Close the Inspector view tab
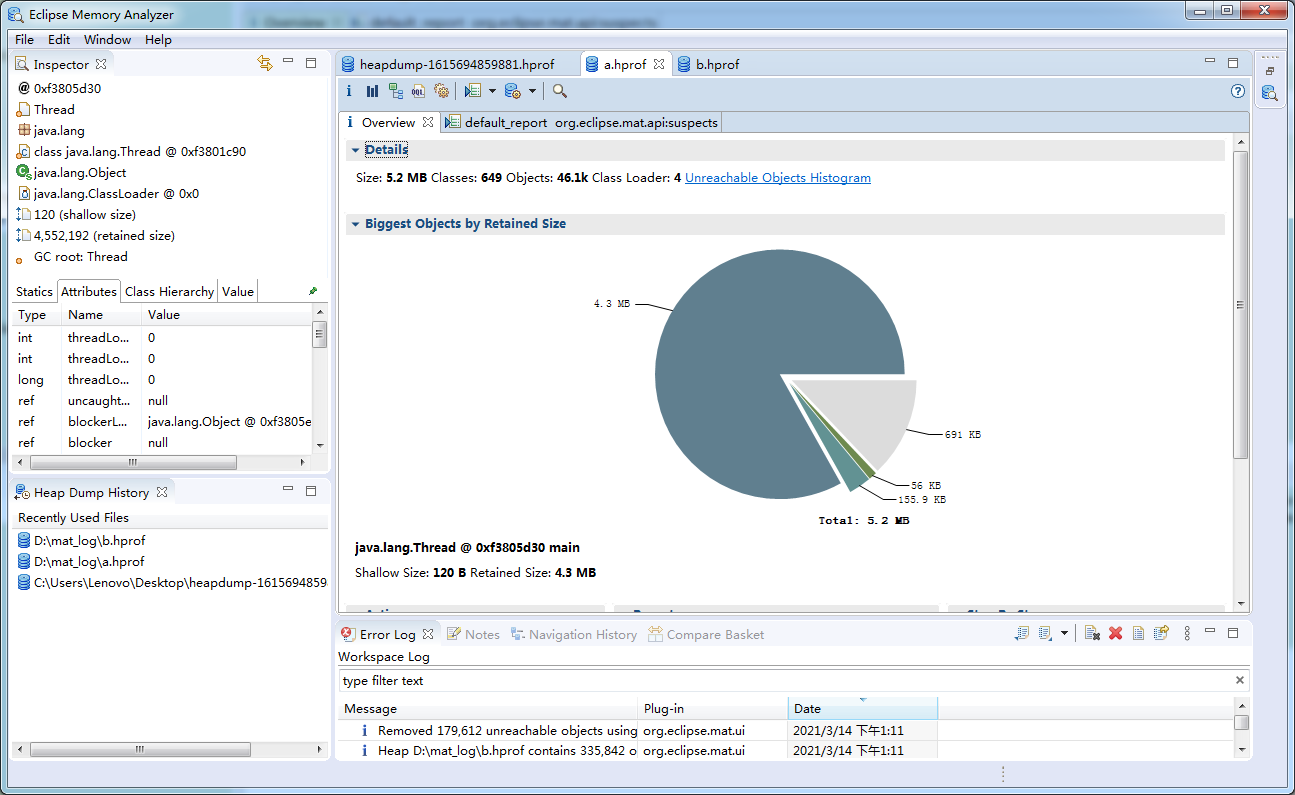Image resolution: width=1295 pixels, height=795 pixels. [x=100, y=64]
